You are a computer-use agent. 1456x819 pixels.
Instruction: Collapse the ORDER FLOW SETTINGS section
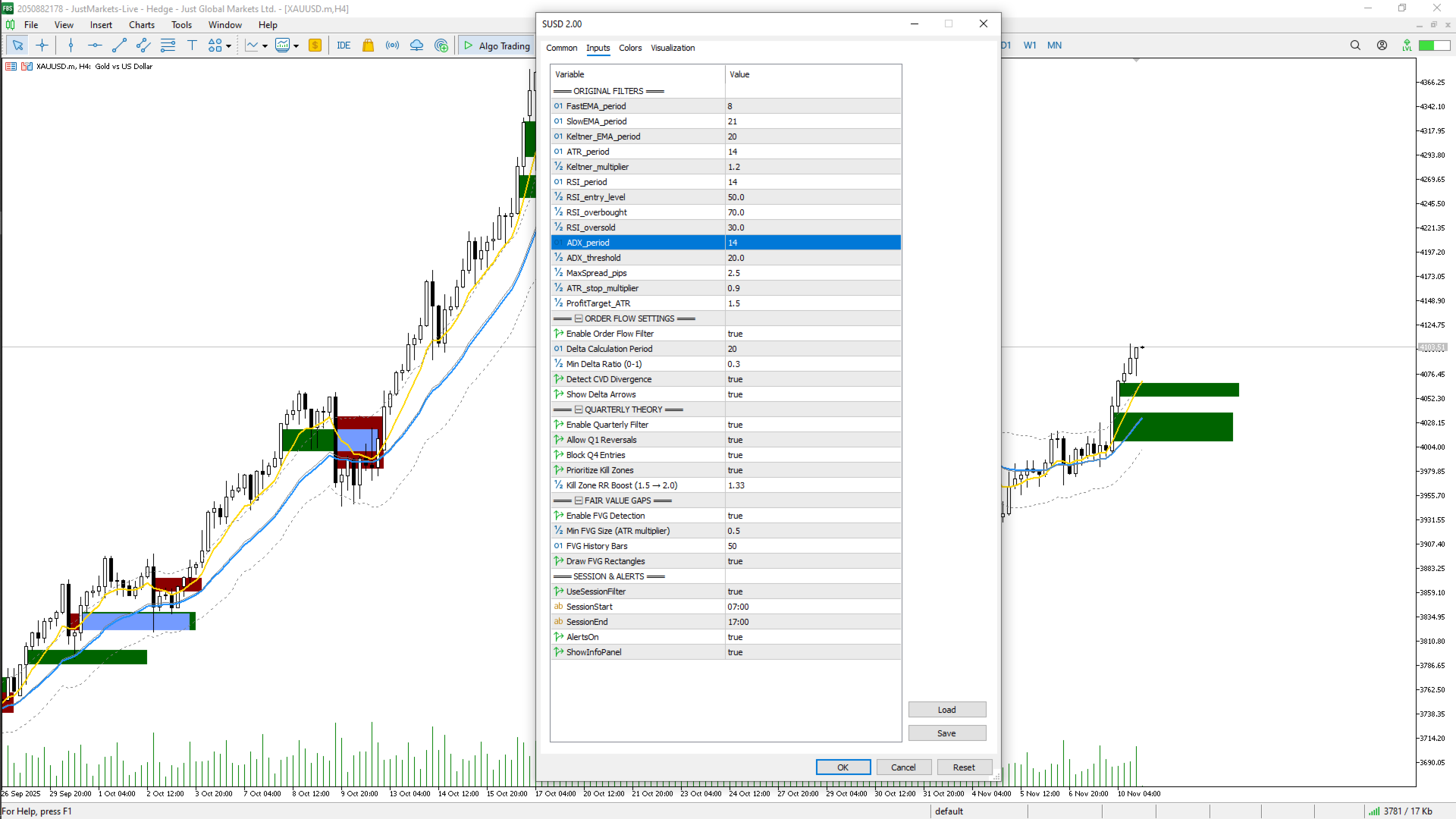(579, 318)
